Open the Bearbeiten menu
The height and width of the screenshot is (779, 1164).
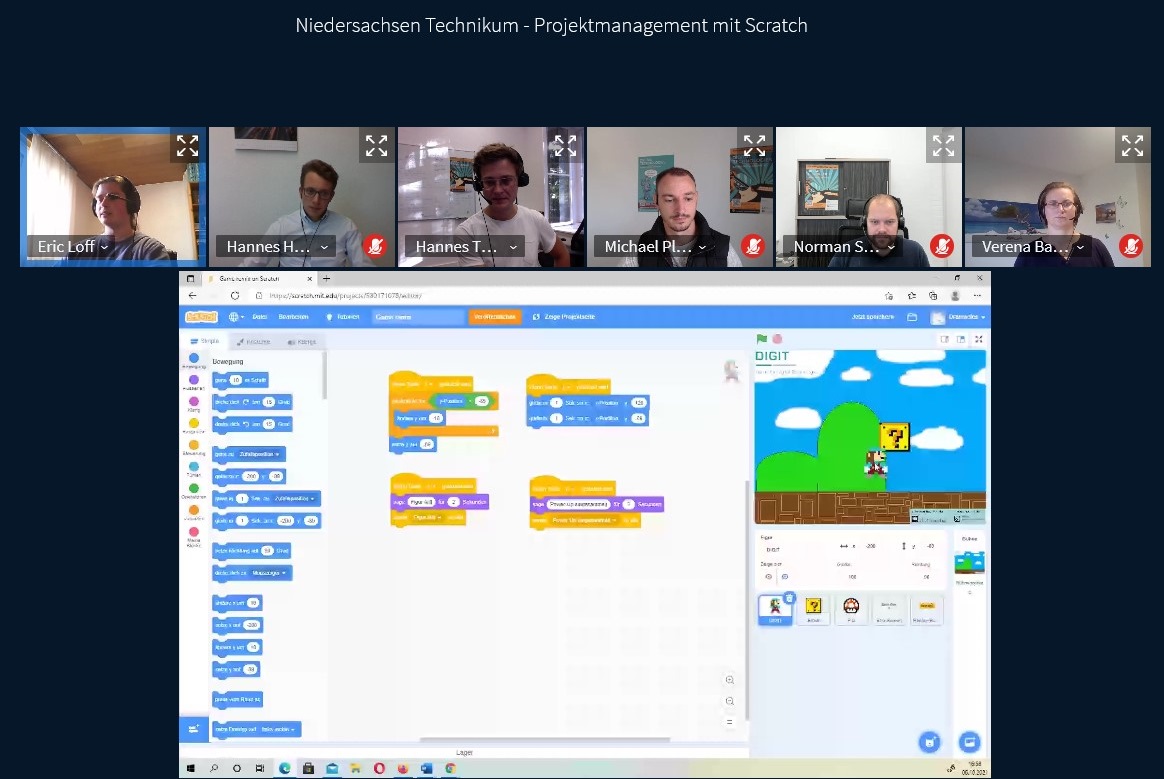click(293, 317)
